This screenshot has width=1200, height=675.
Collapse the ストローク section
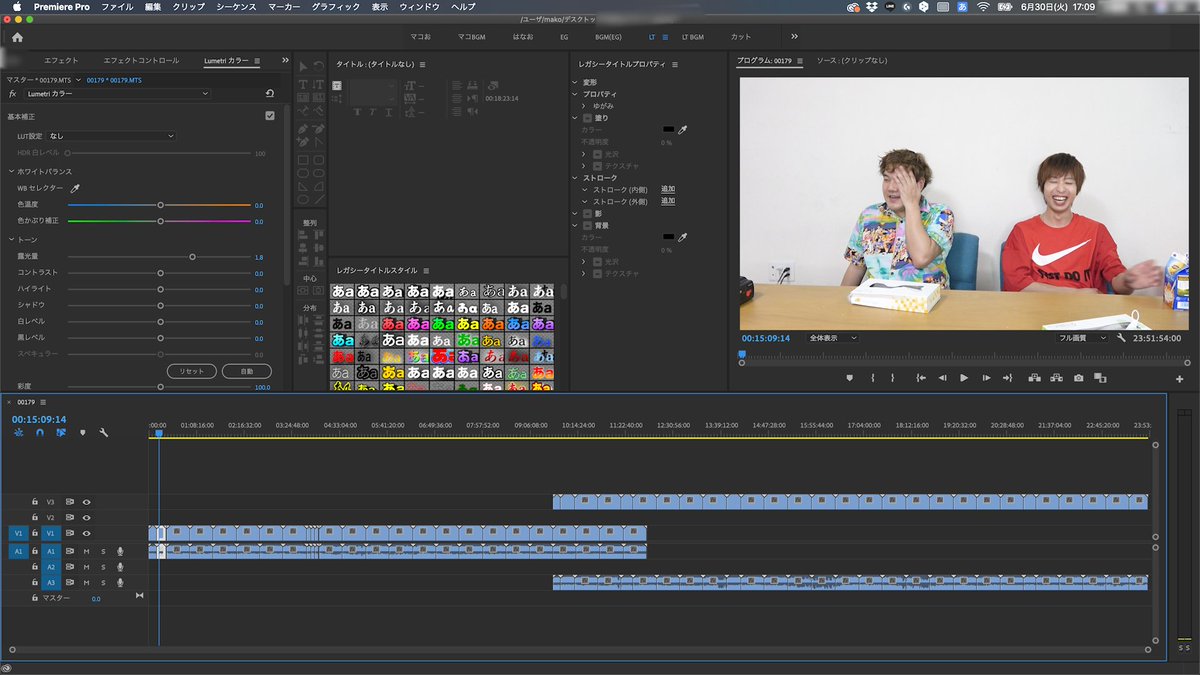[575, 178]
